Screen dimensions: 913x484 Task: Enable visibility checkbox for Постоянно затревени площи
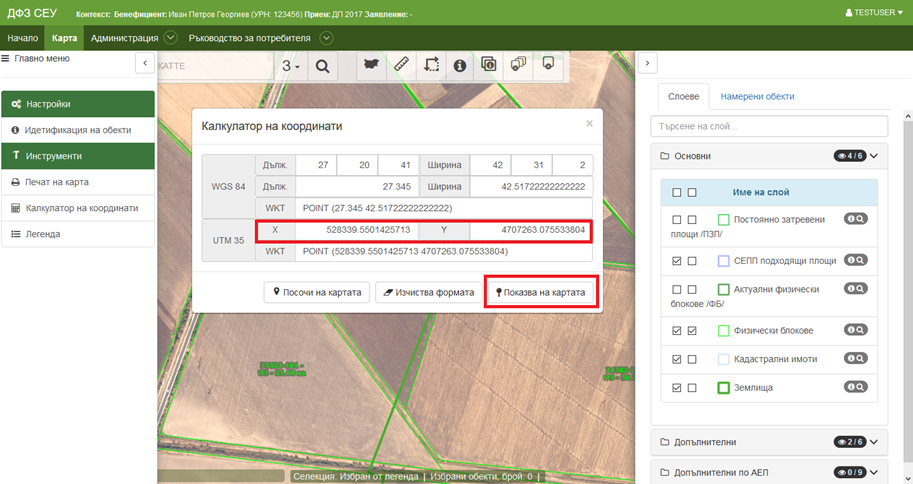[677, 220]
